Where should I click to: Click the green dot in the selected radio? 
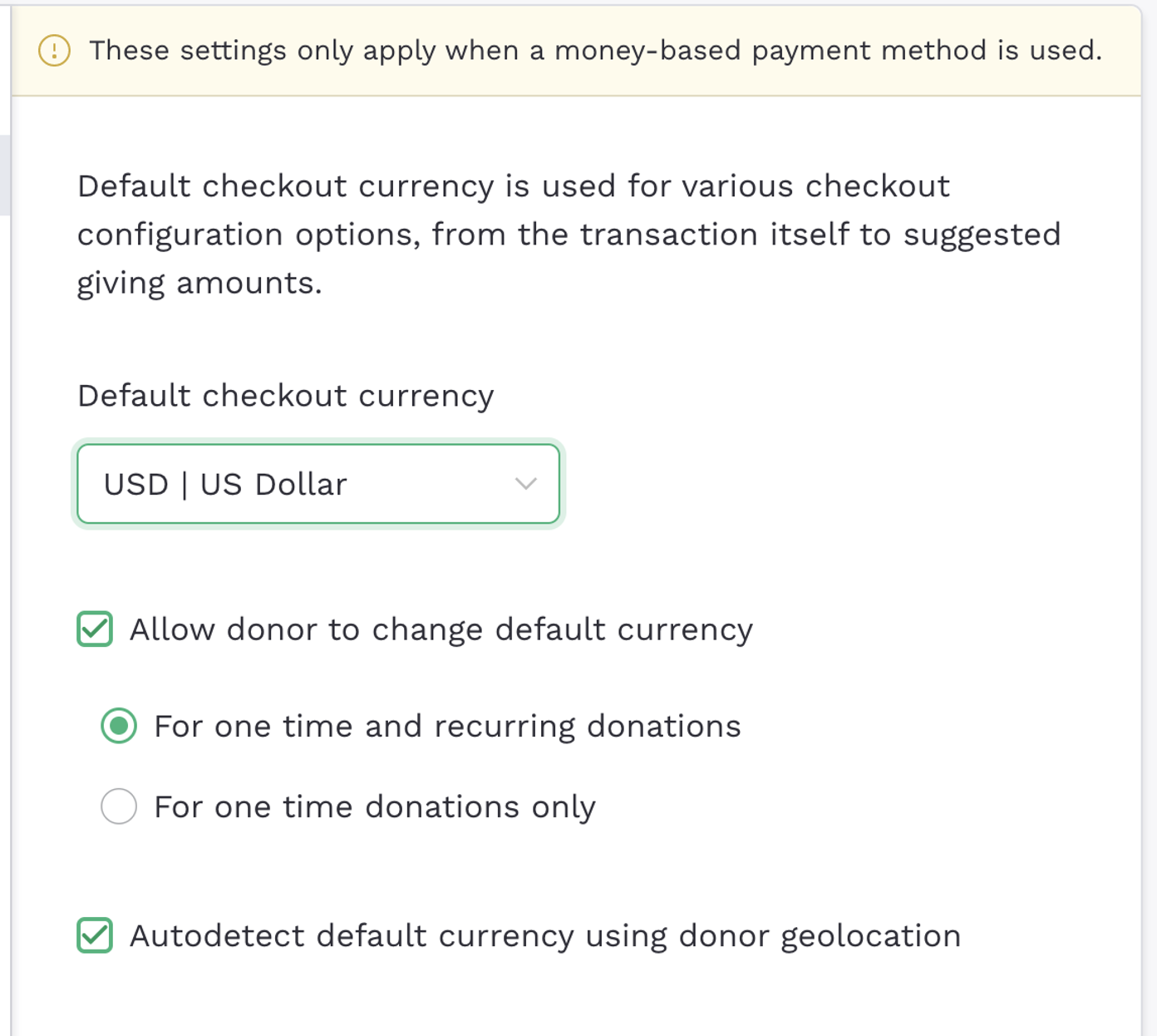[119, 726]
